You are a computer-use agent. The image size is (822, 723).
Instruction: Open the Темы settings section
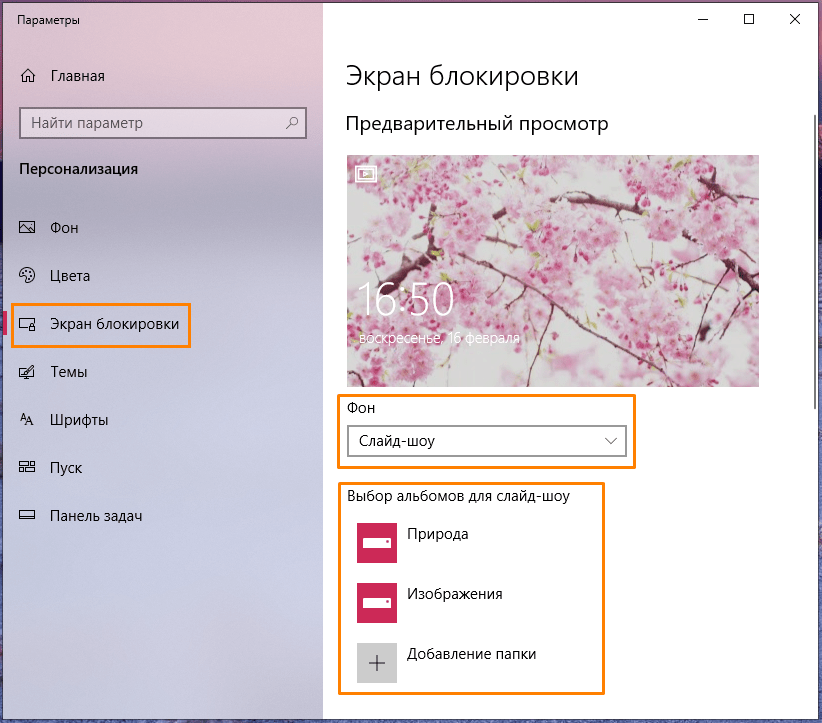point(69,372)
